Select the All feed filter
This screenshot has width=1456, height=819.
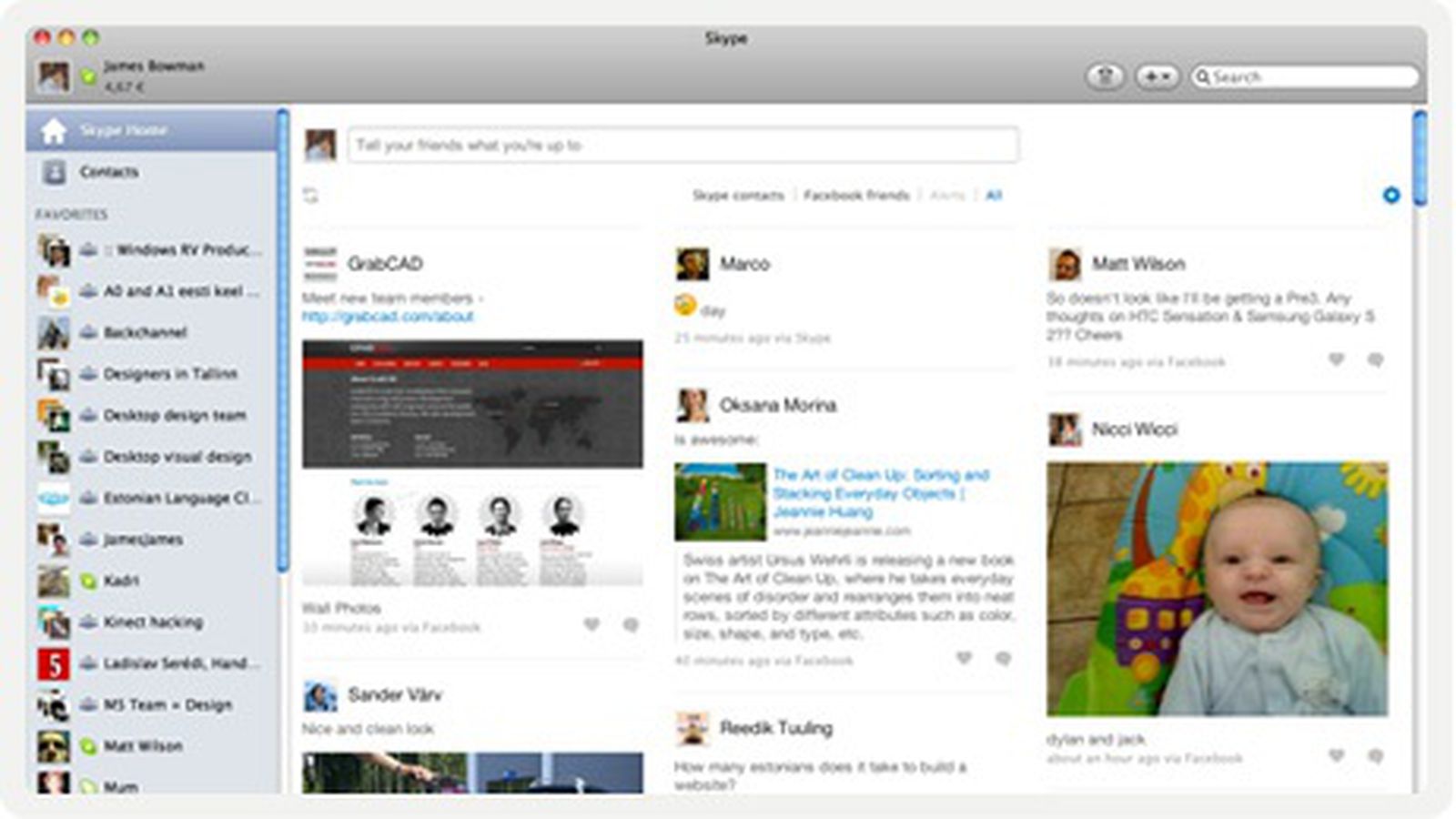[994, 196]
